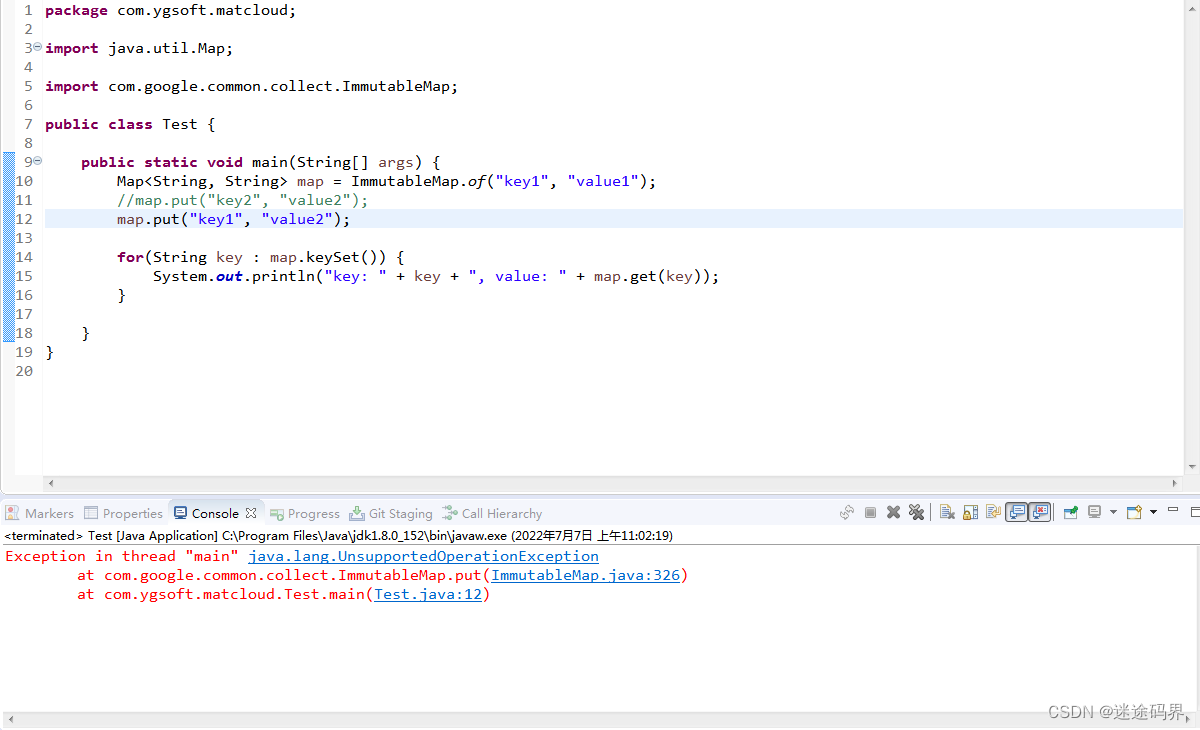This screenshot has width=1200, height=730.
Task: Click the System.out.println statement
Action: (436, 276)
